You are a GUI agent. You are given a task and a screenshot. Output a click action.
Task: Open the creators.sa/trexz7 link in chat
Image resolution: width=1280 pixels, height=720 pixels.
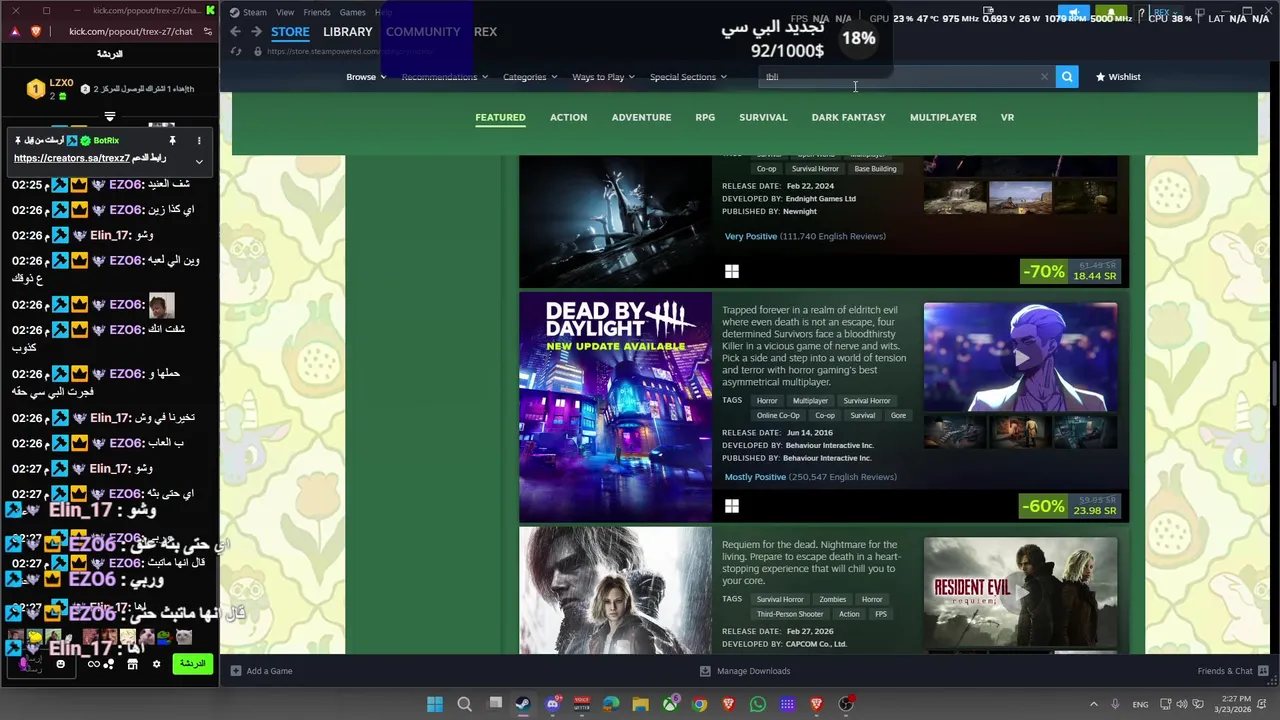72,158
